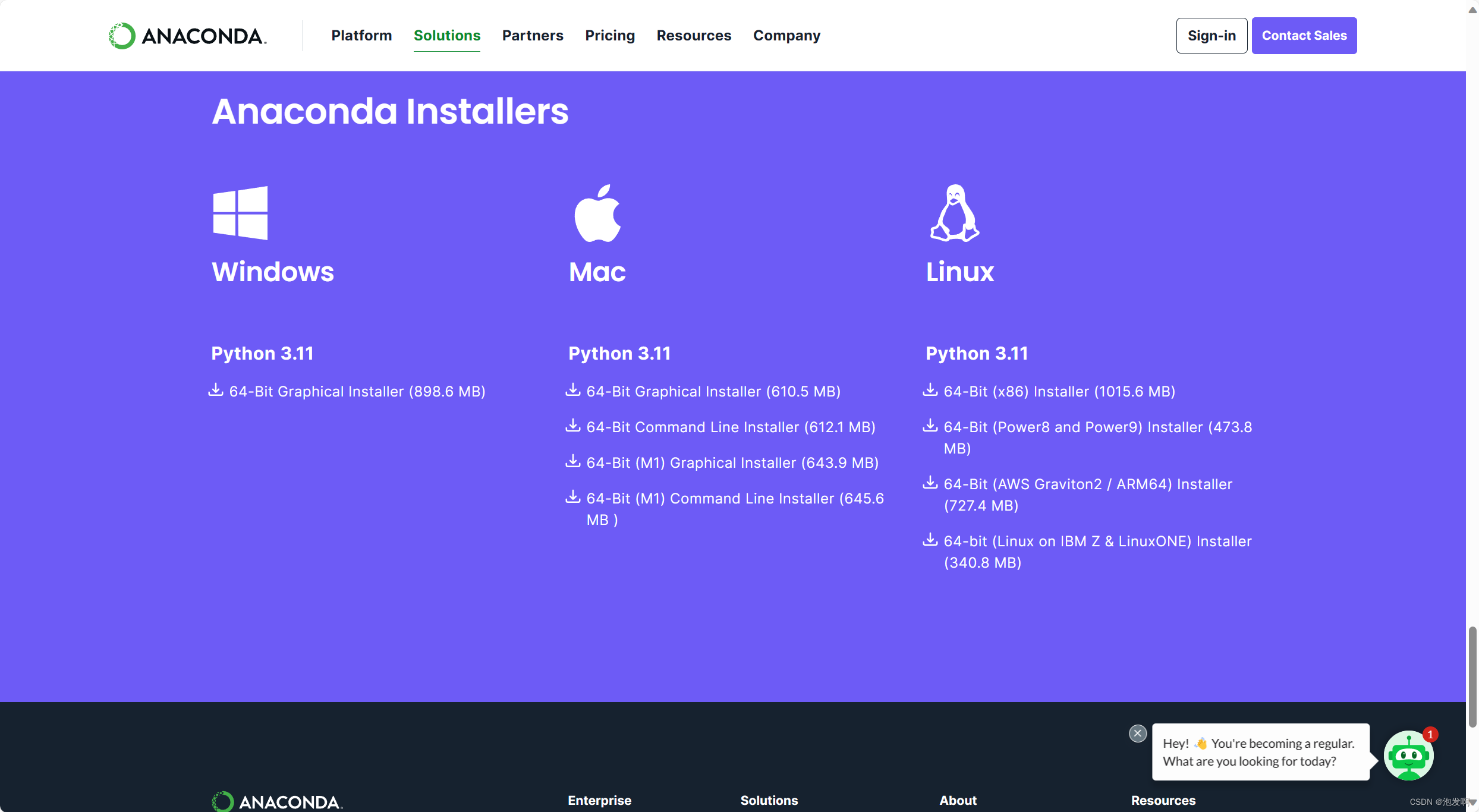Select the Partners navigation item

coord(533,36)
